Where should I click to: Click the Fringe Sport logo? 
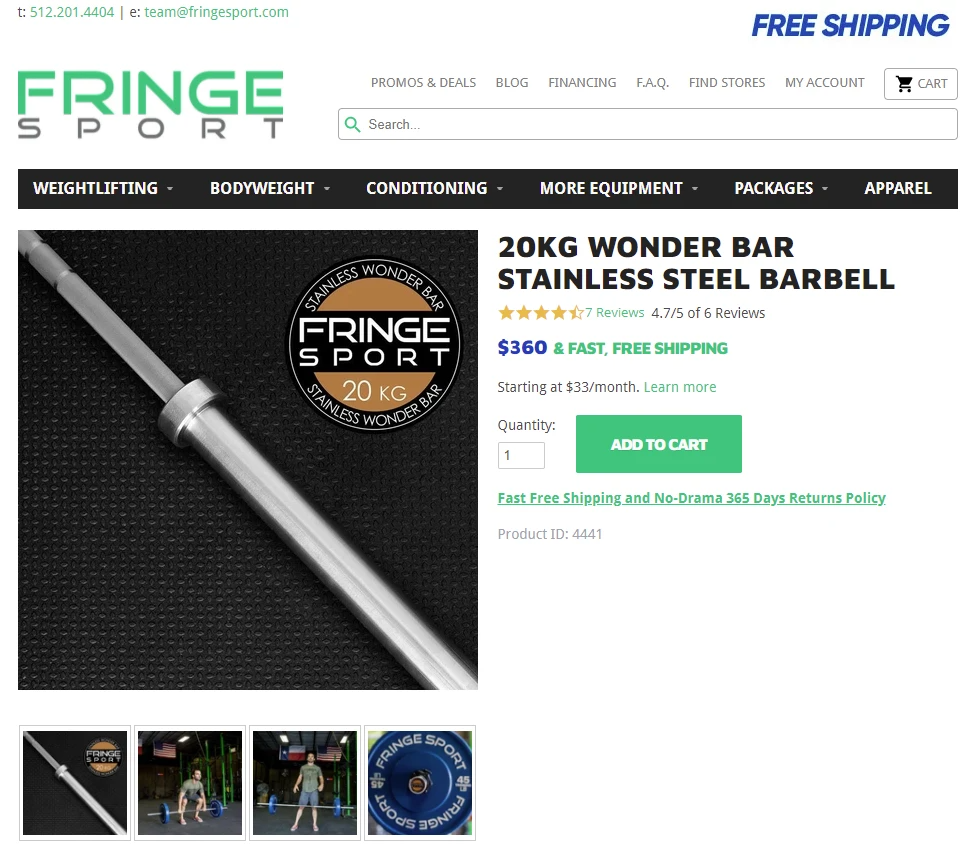point(150,104)
